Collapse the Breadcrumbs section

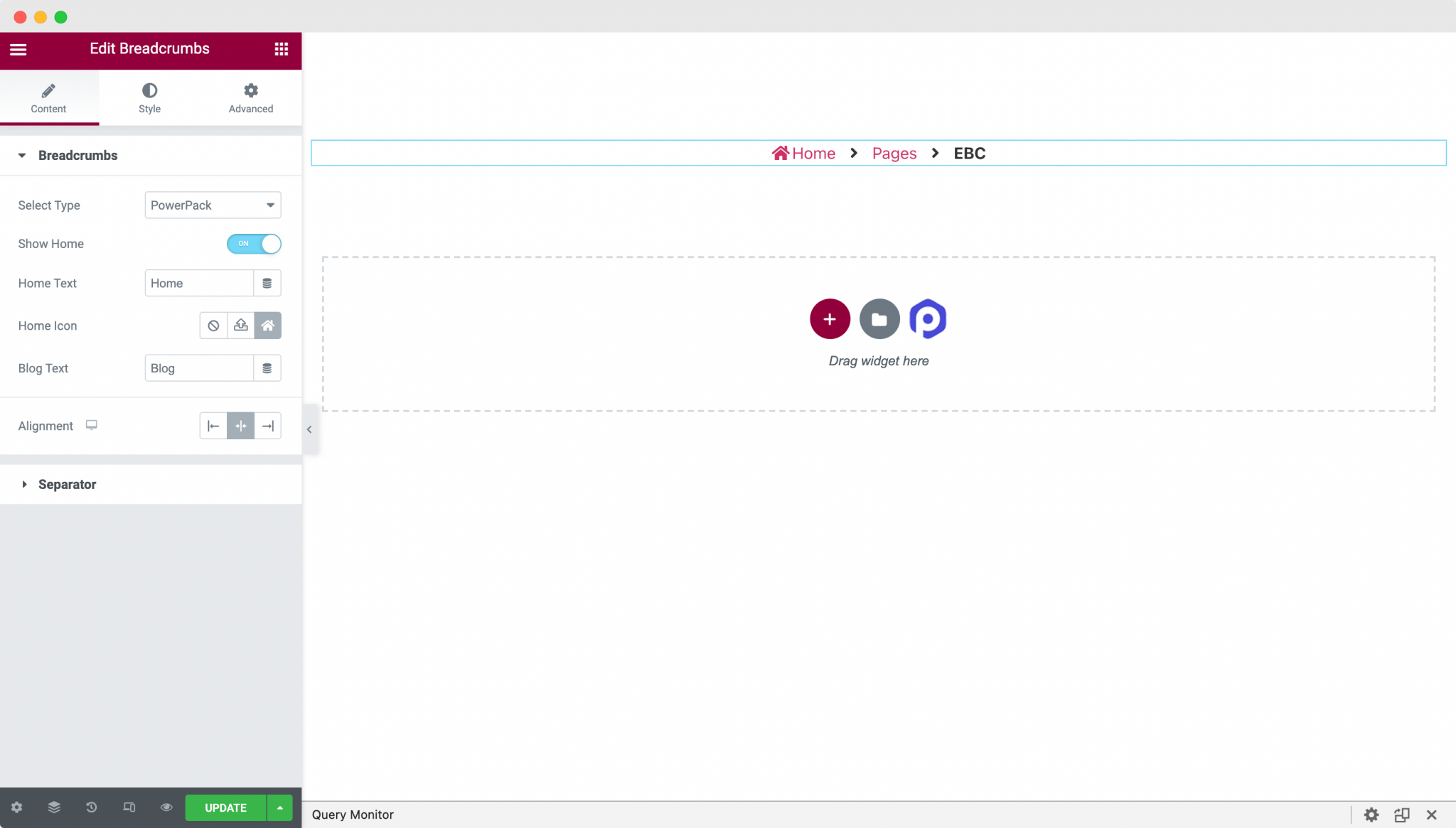(x=77, y=155)
